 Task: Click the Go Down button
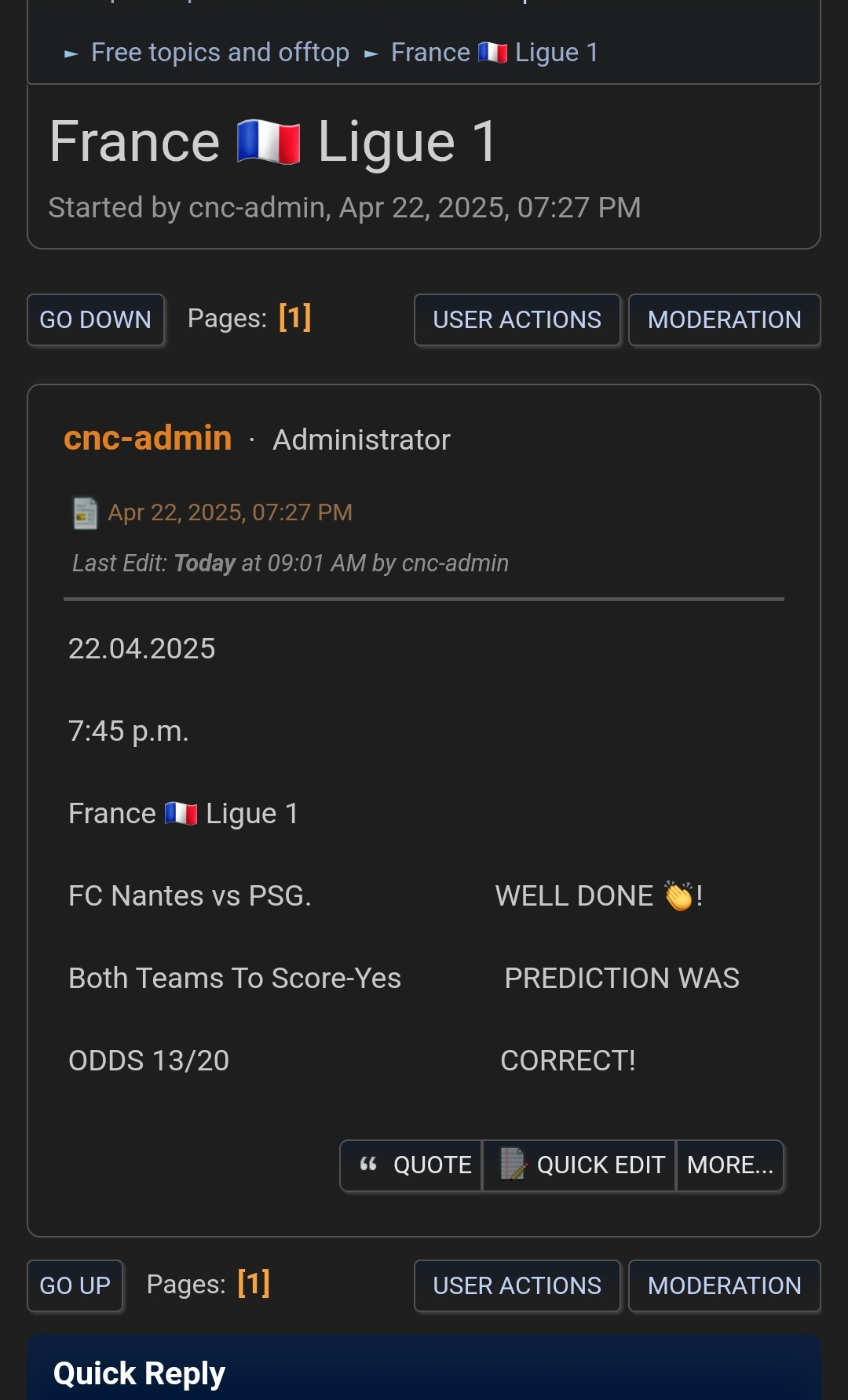pos(96,320)
